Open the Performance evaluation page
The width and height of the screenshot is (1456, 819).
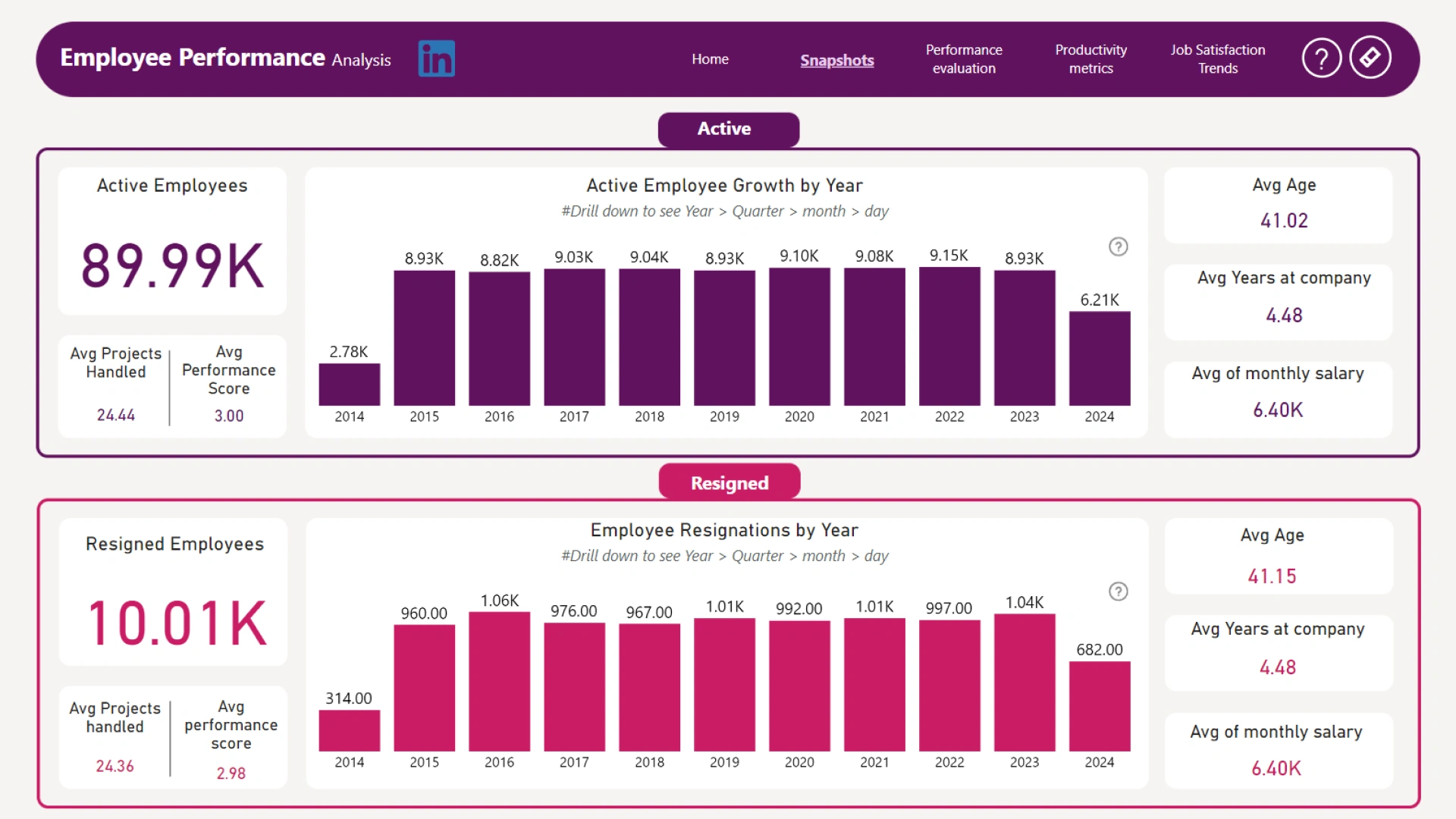pos(963,59)
